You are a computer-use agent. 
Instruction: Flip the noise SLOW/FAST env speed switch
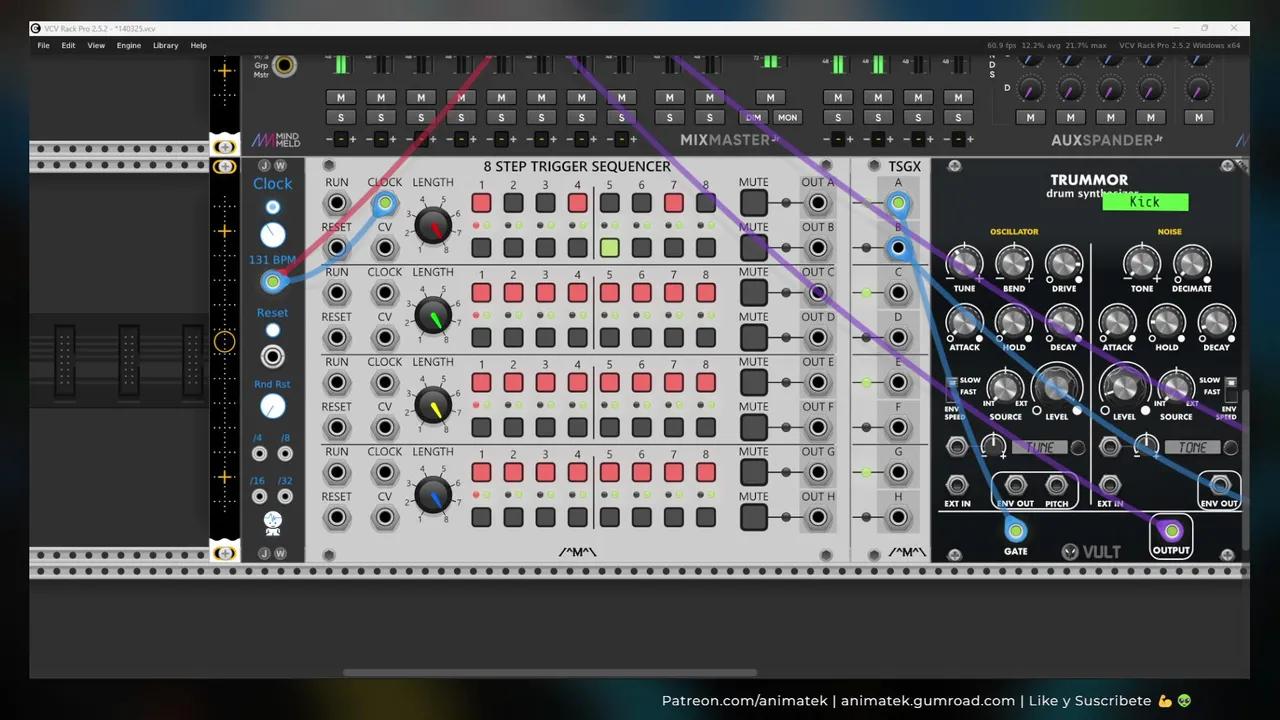1231,386
